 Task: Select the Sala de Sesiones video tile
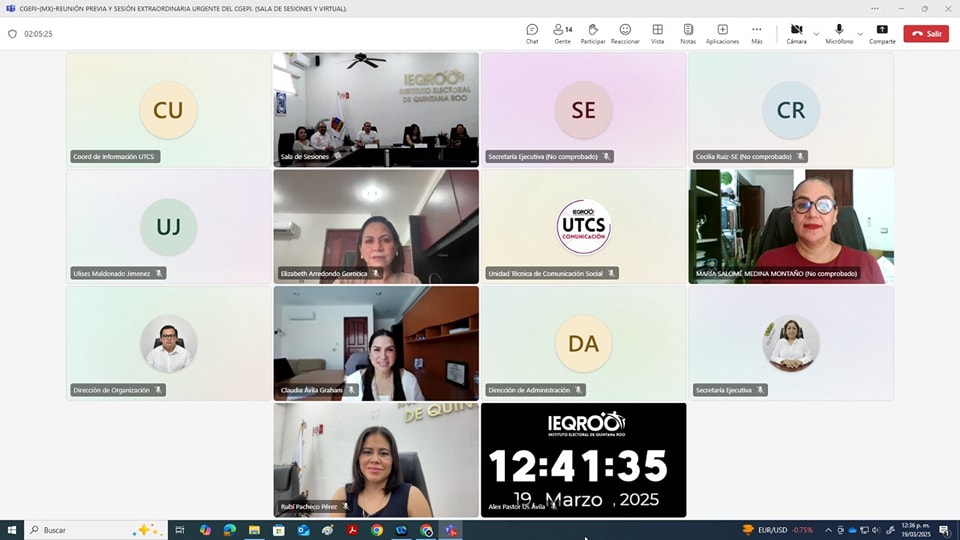pos(376,110)
